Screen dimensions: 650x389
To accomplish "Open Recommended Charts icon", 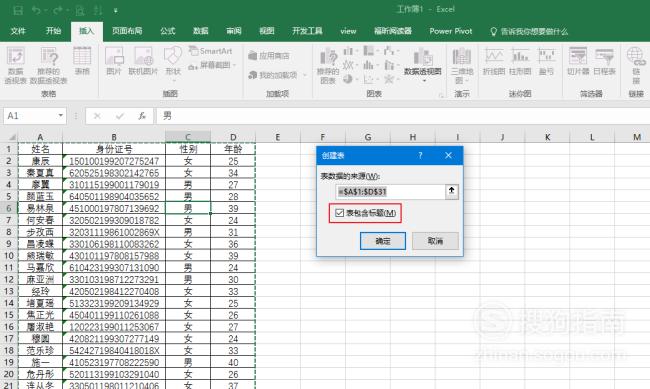I will [x=328, y=65].
